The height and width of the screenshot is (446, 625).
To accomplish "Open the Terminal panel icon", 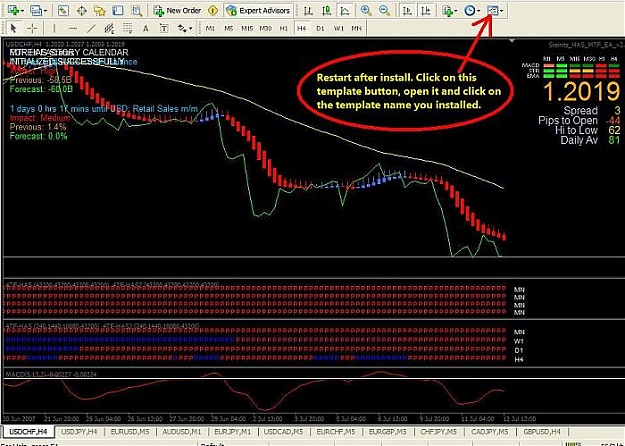I will [x=118, y=11].
